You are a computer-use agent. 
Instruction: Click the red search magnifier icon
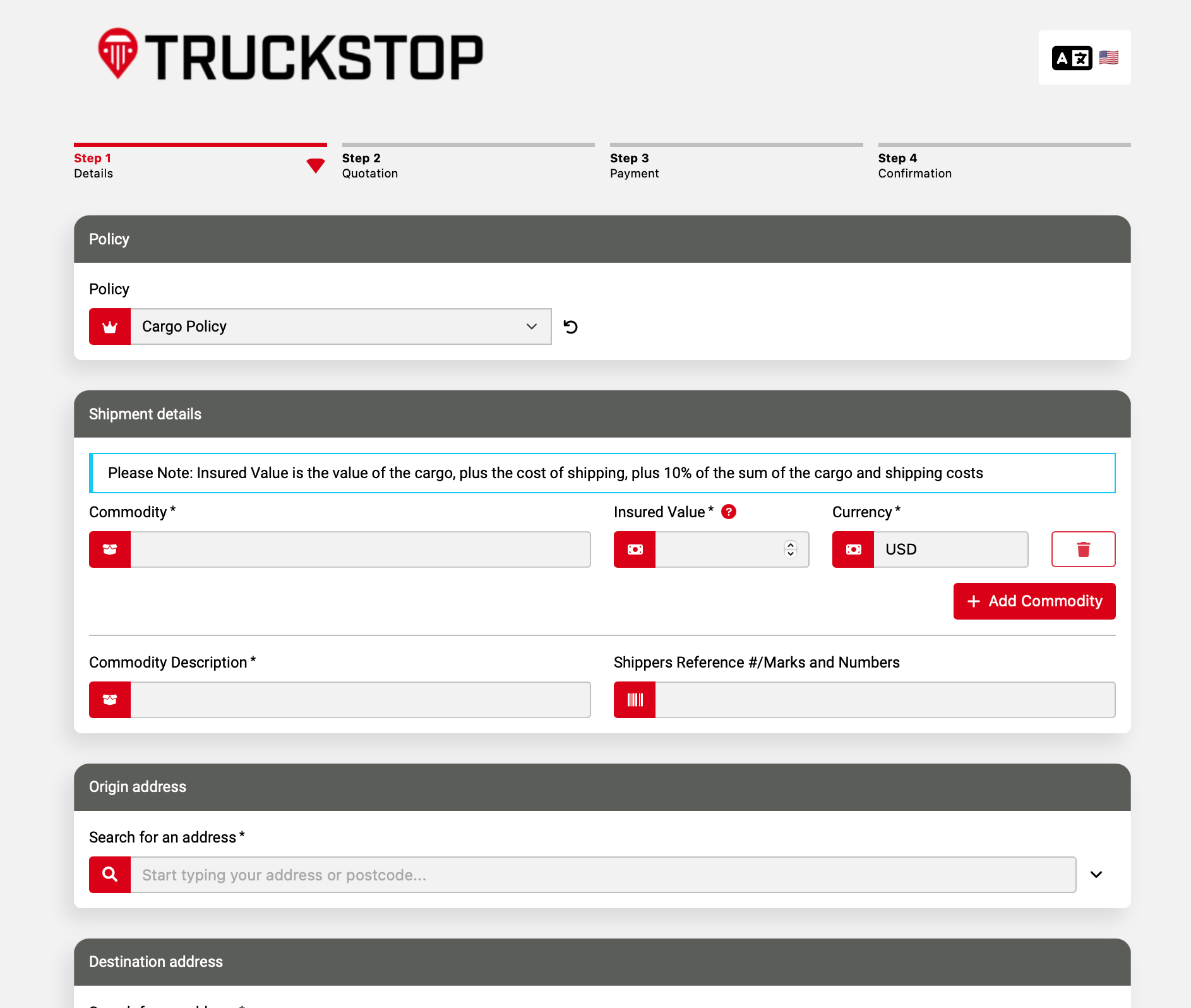pyautogui.click(x=110, y=875)
